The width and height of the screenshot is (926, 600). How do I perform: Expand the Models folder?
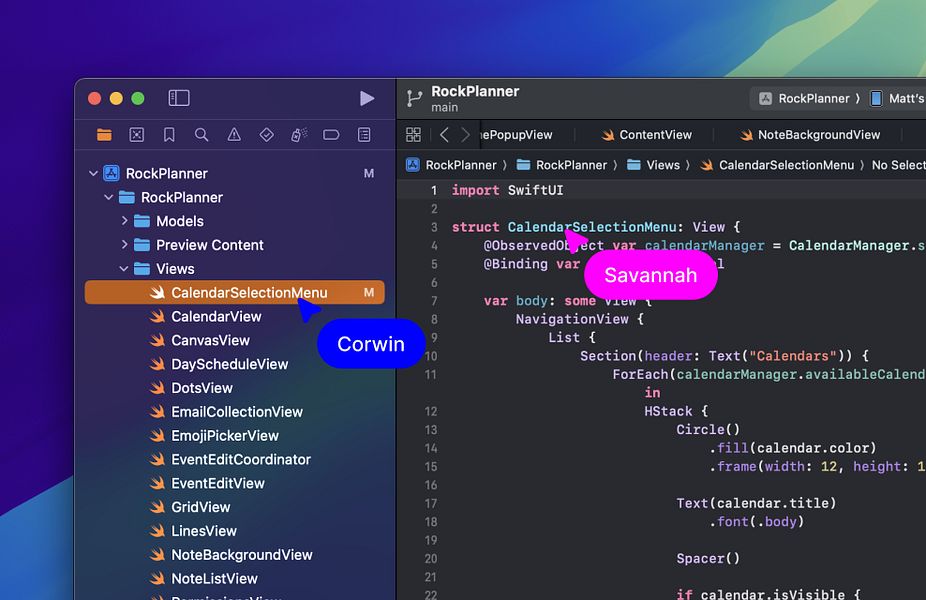tap(124, 220)
